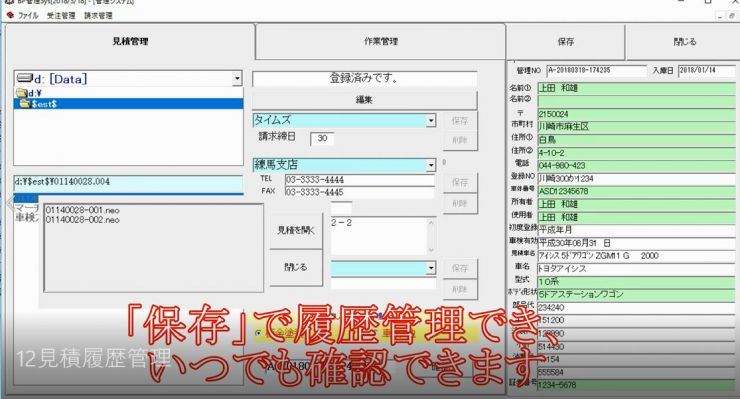
Task: Click the 見積を開く button
Action: [296, 230]
